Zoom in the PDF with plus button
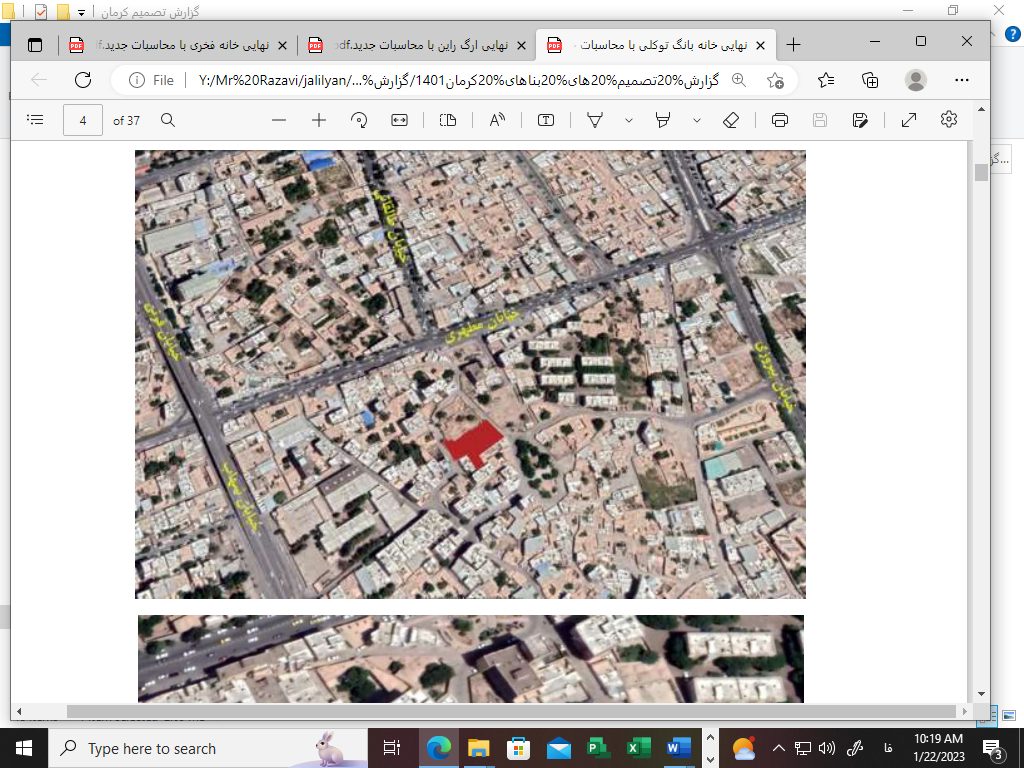Screen dimensions: 1024x768 tap(319, 120)
